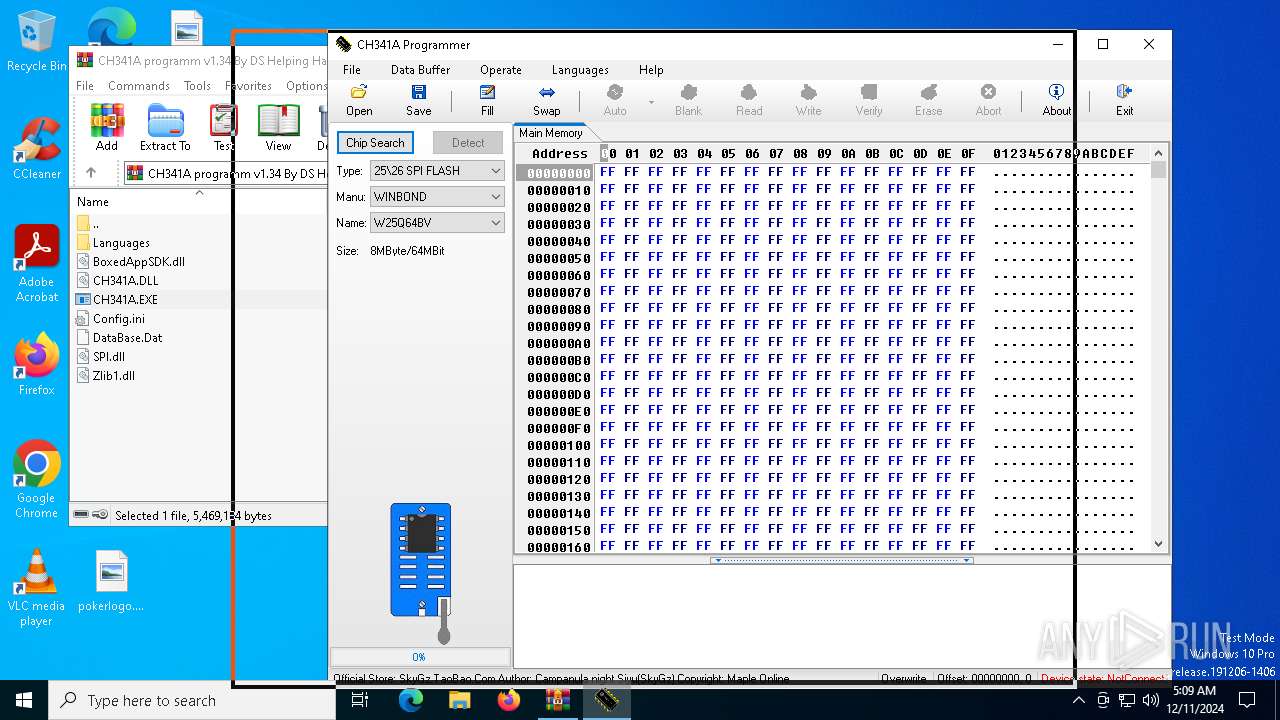Viewport: 1280px width, 720px height.
Task: Select the Main Memory tab
Action: pyautogui.click(x=550, y=133)
